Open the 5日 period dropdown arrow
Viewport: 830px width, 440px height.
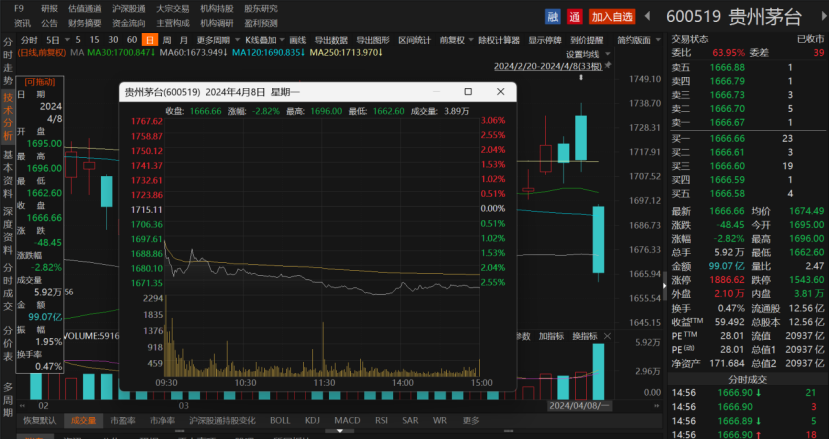67,40
